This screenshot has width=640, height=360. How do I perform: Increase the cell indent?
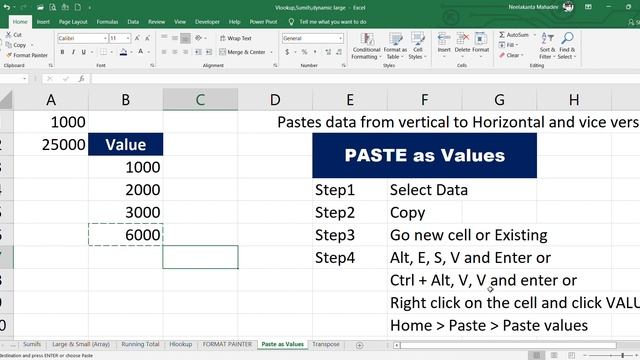click(x=209, y=52)
